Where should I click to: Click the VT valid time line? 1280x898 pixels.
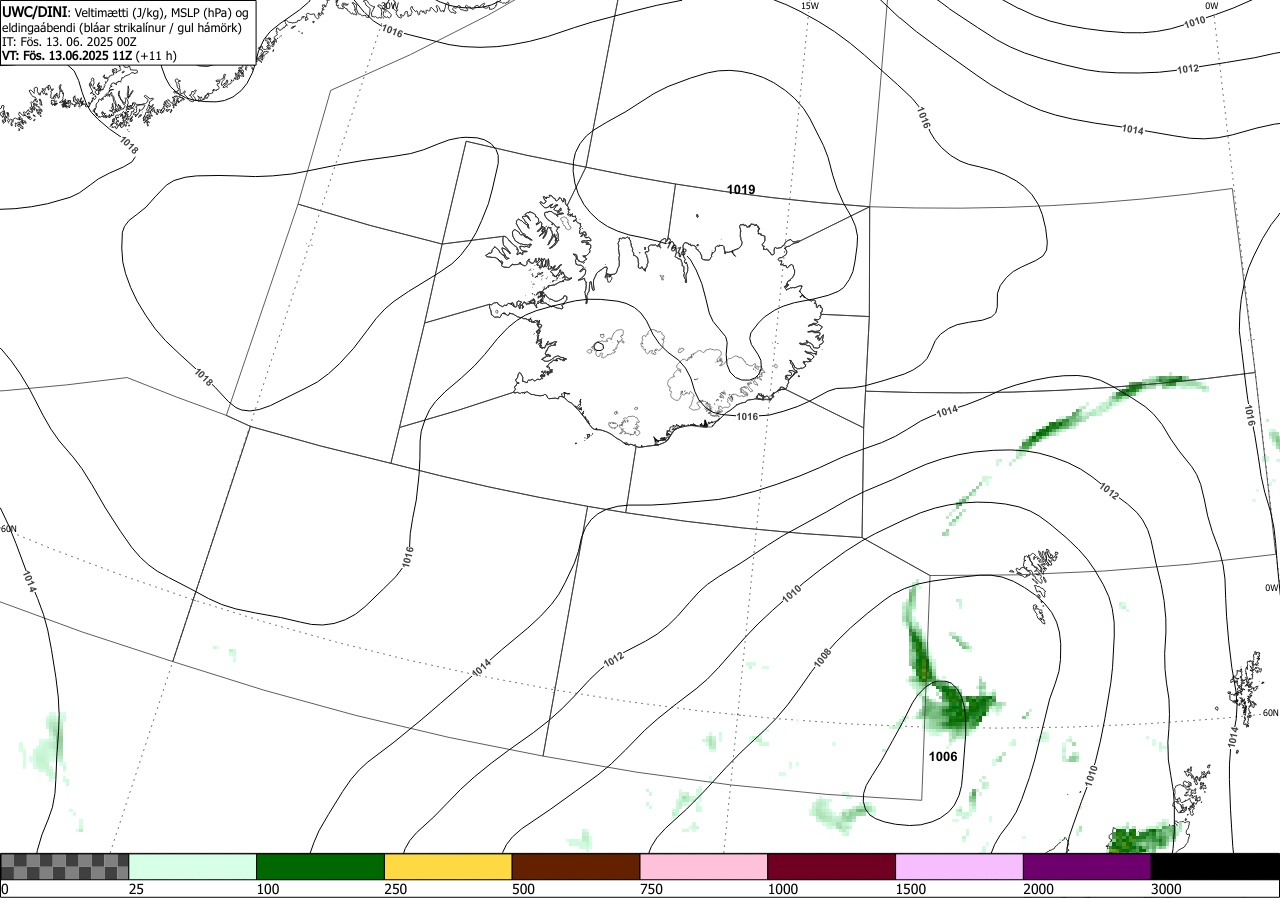click(90, 56)
